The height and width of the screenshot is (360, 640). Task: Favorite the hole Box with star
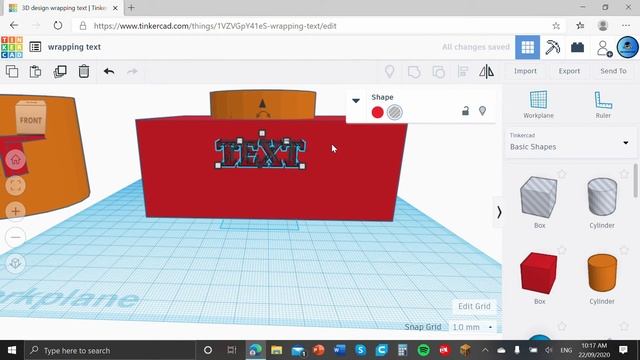[x=562, y=174]
